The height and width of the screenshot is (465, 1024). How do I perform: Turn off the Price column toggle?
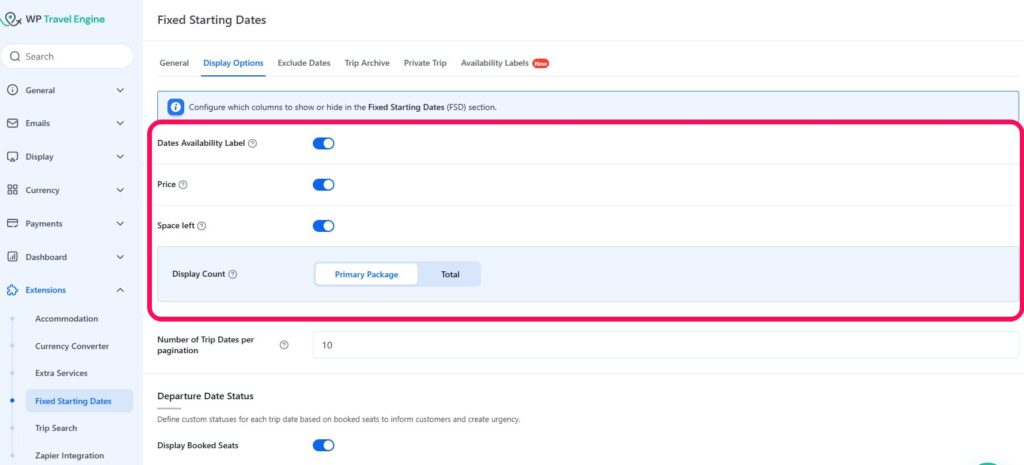coord(323,185)
